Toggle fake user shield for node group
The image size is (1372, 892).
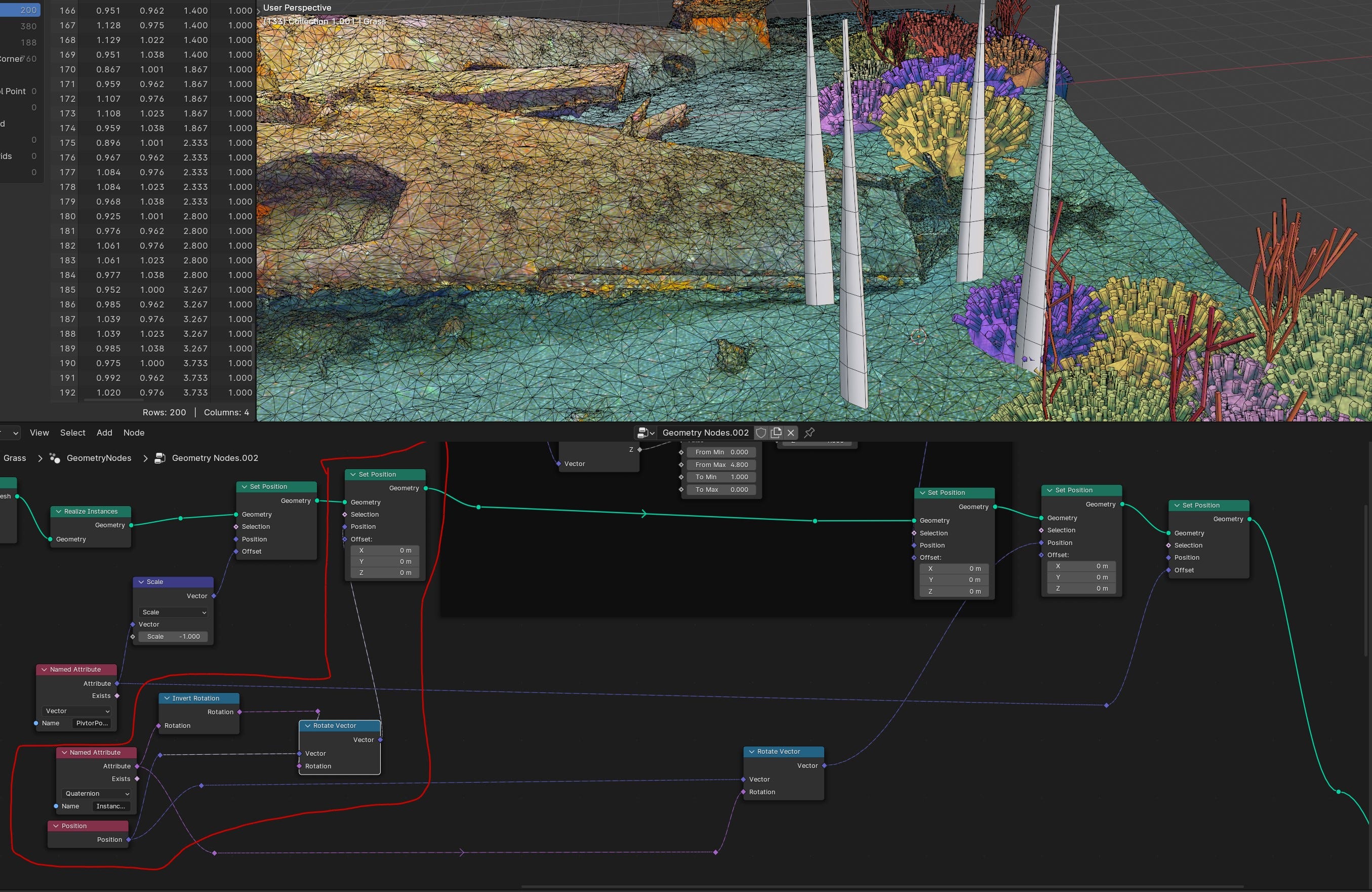click(x=760, y=433)
